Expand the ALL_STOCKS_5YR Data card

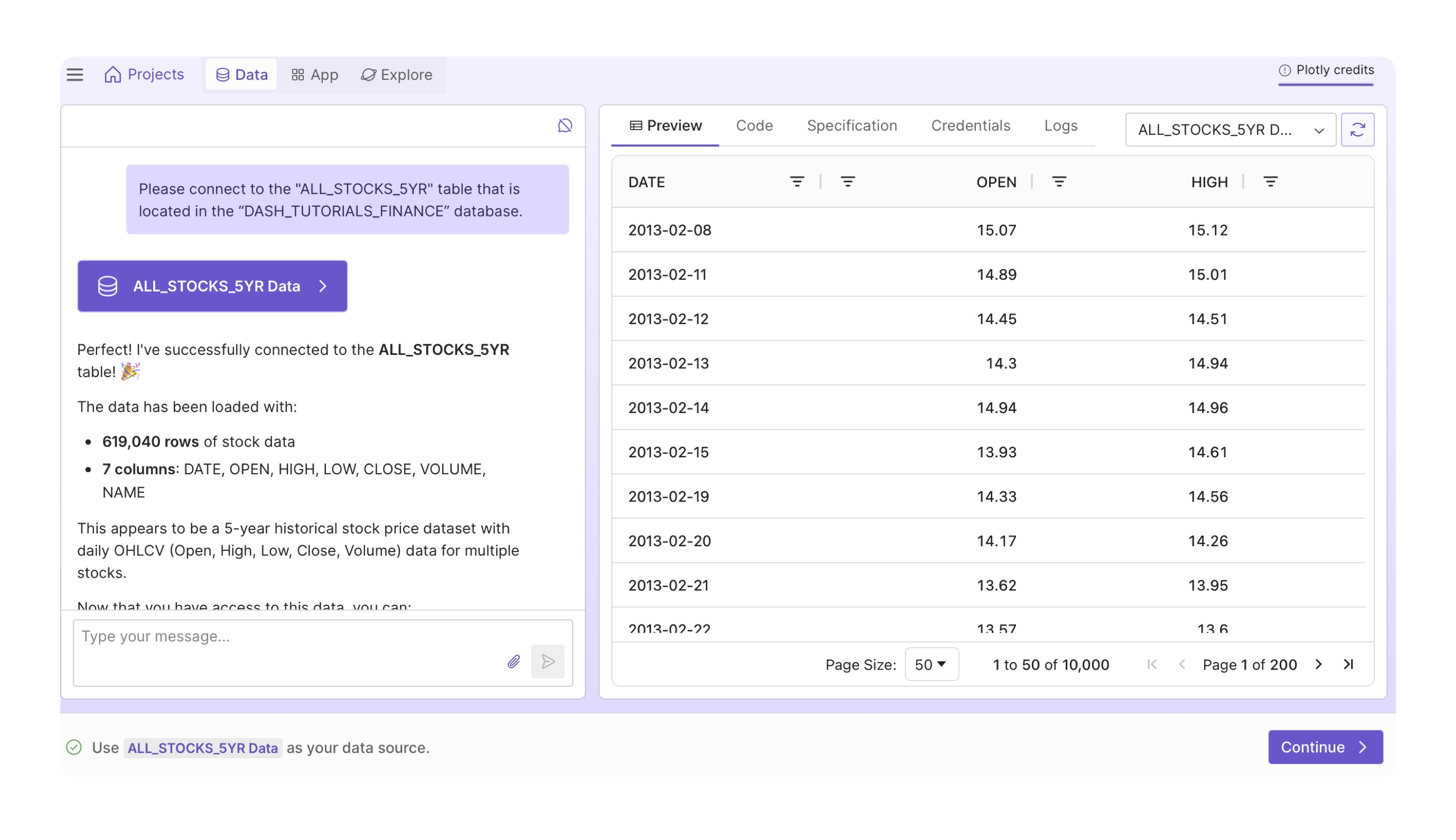click(x=212, y=286)
